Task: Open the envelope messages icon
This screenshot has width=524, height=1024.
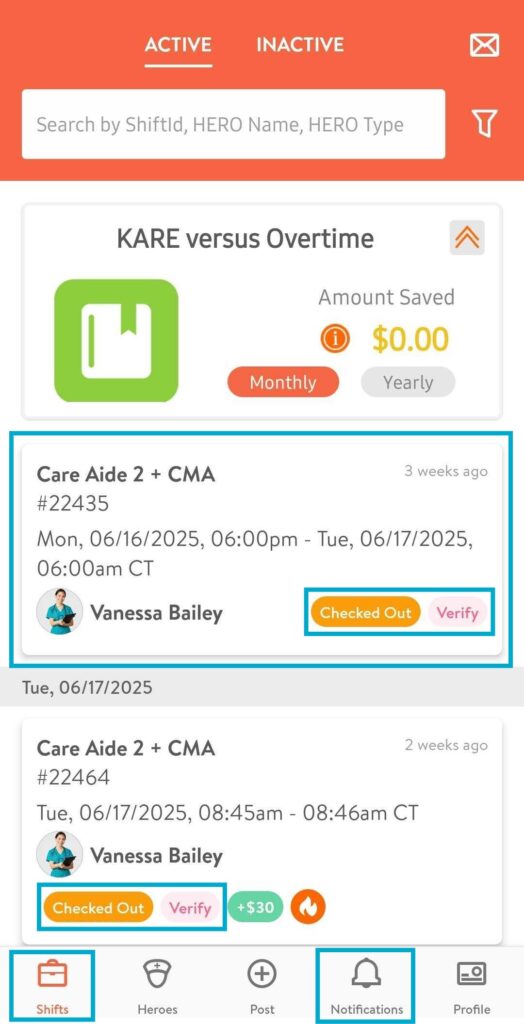Action: click(484, 45)
